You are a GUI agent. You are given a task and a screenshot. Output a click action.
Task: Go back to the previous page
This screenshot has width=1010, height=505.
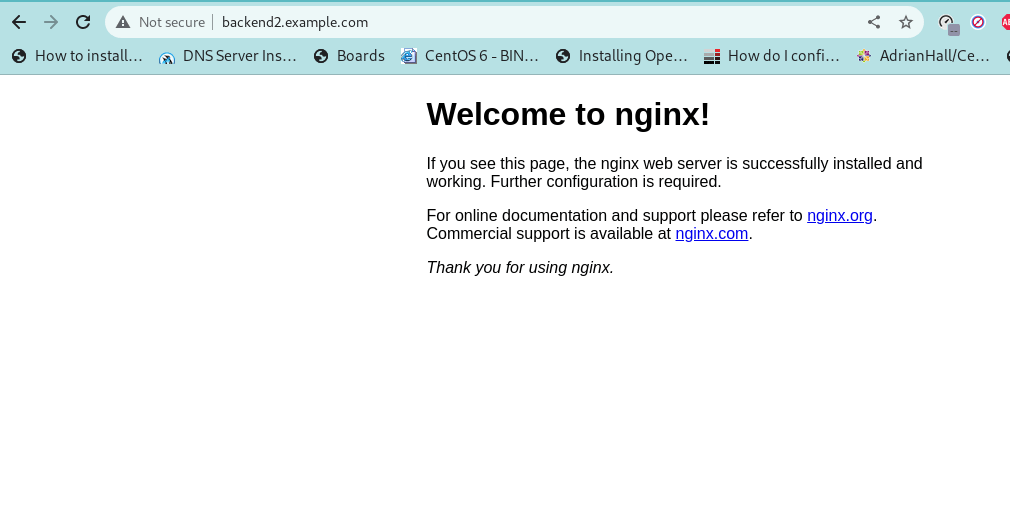point(19,22)
